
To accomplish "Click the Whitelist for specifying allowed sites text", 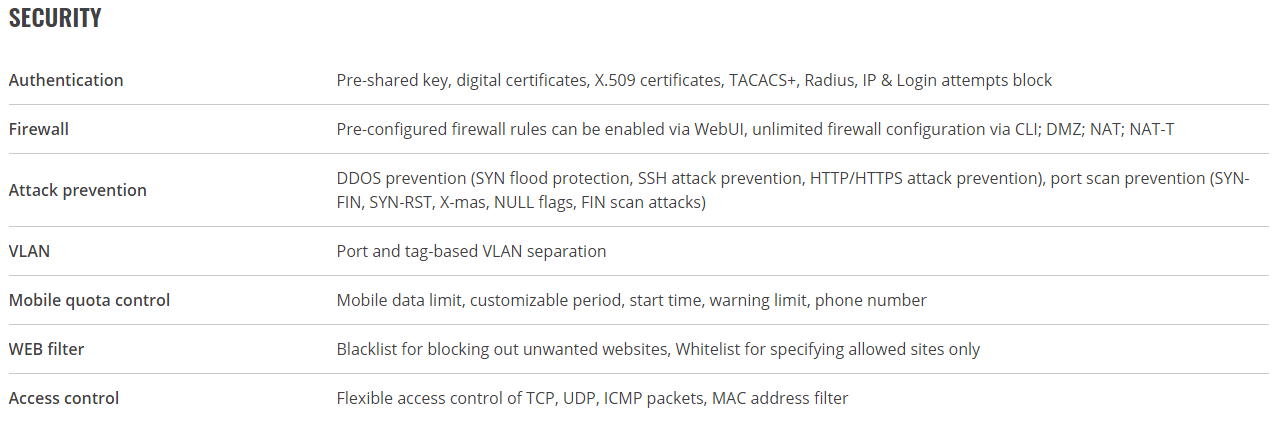I will [828, 349].
